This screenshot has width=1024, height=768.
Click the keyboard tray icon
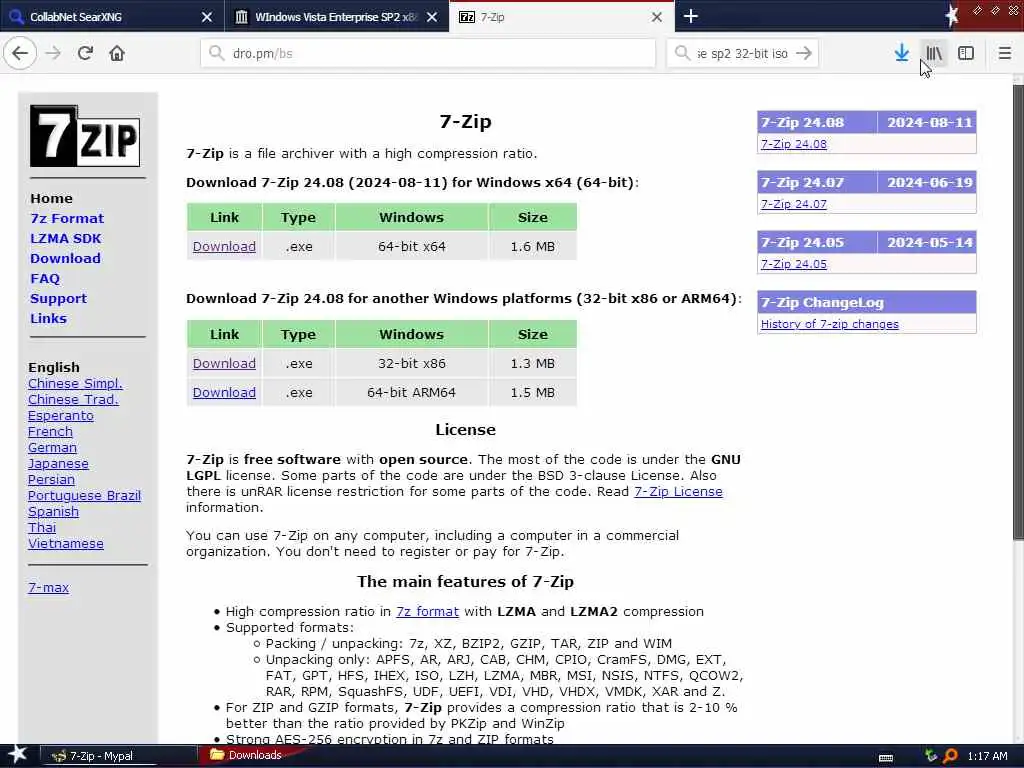886,757
